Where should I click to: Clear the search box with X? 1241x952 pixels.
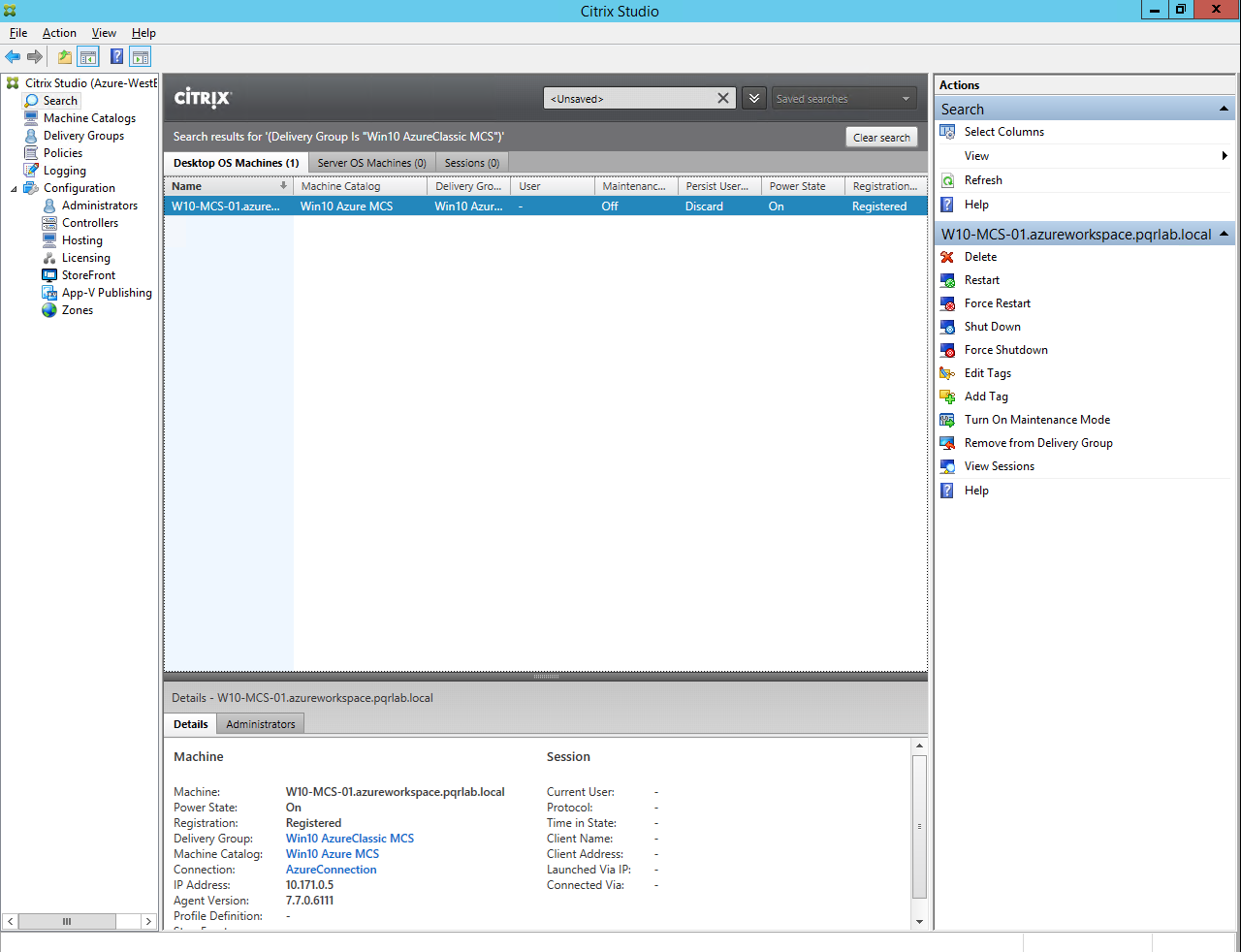(723, 98)
